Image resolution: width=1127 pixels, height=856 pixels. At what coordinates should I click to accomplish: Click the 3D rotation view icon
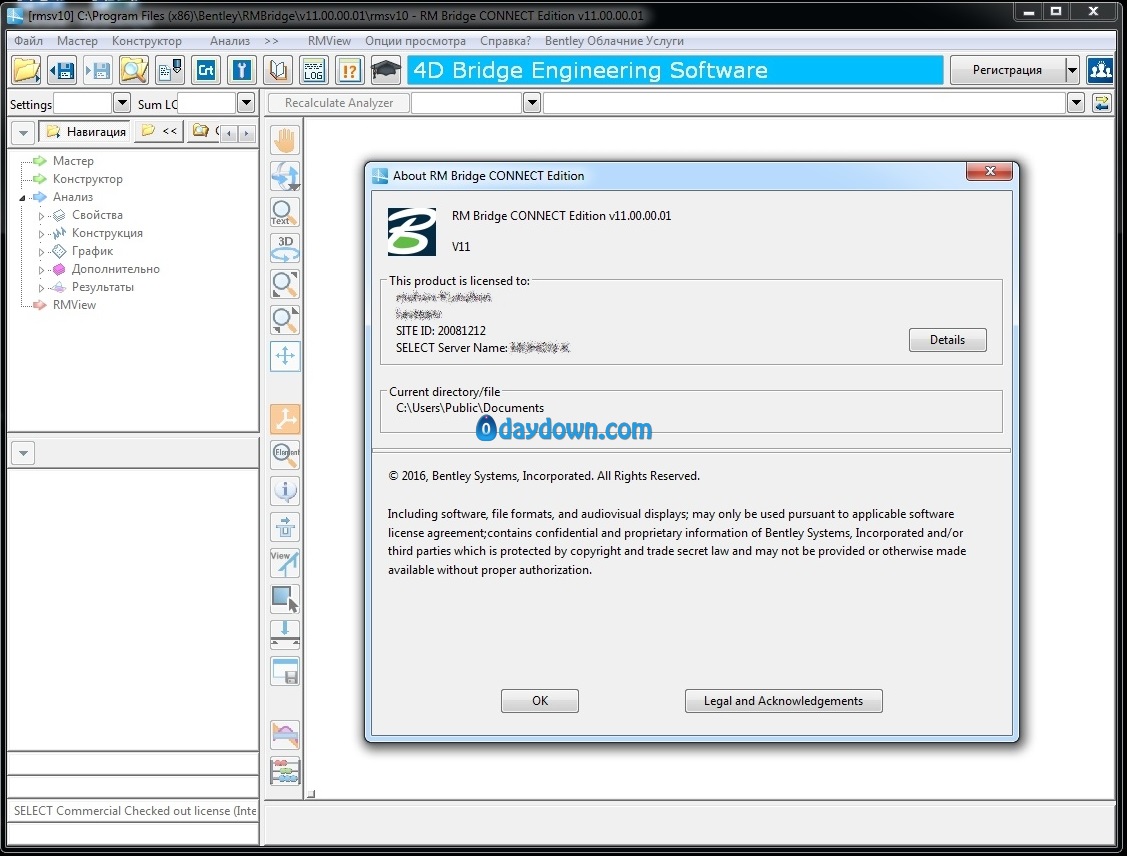pos(285,248)
